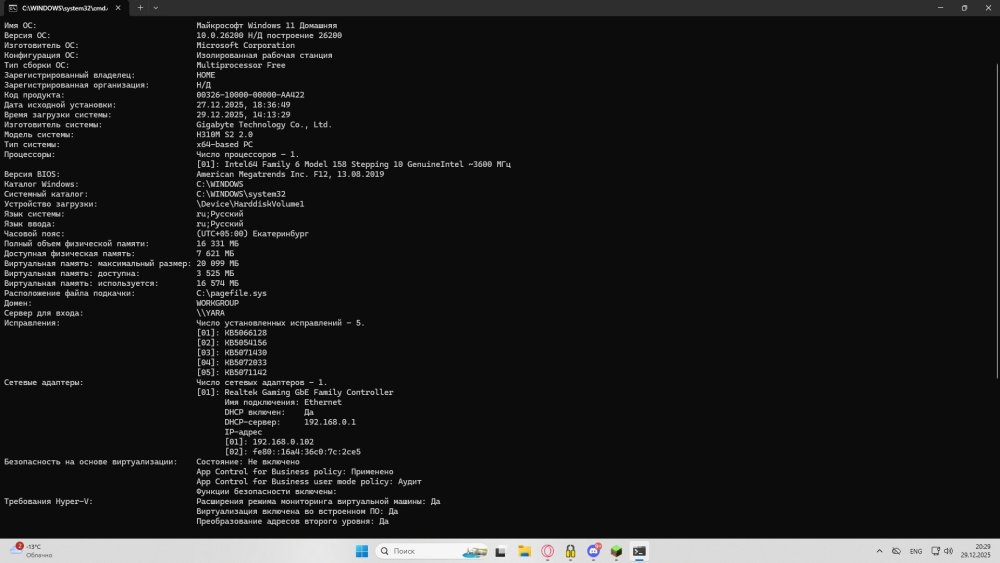Open the Windows Start menu

pos(362,551)
